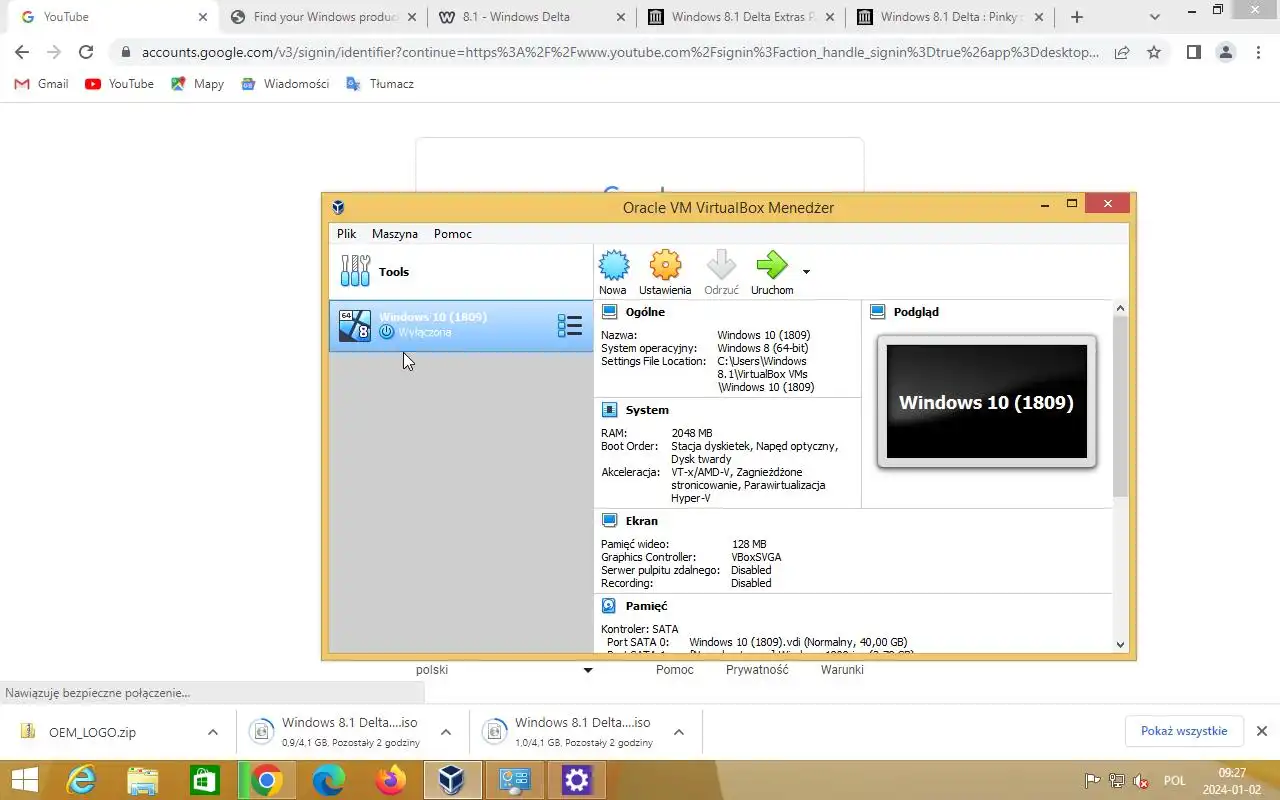This screenshot has width=1280, height=800.
Task: Expand options for OEM_LOGO.zip download
Action: pyautogui.click(x=212, y=732)
